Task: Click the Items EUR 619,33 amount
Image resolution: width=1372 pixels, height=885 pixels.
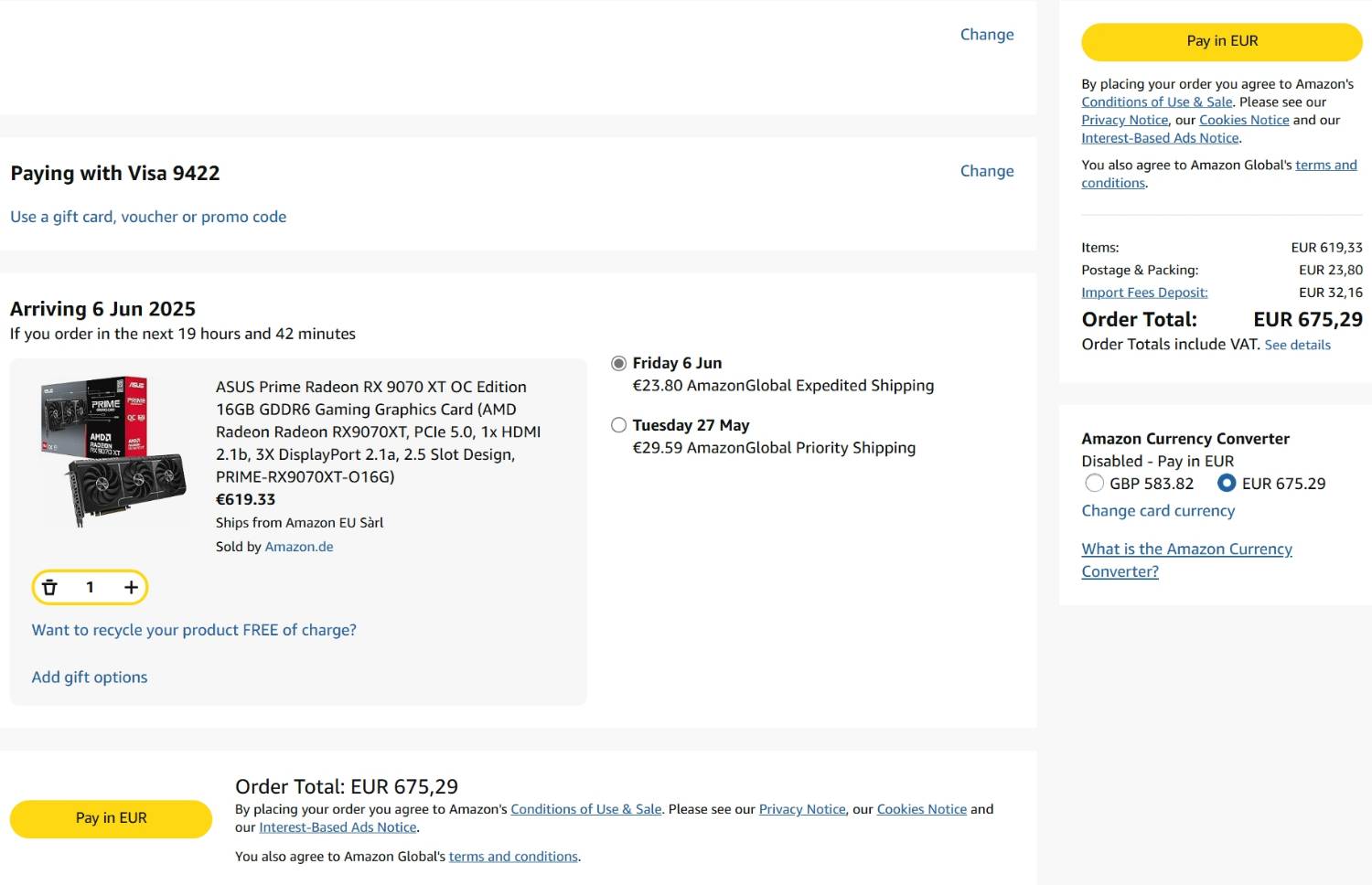Action: click(1327, 248)
